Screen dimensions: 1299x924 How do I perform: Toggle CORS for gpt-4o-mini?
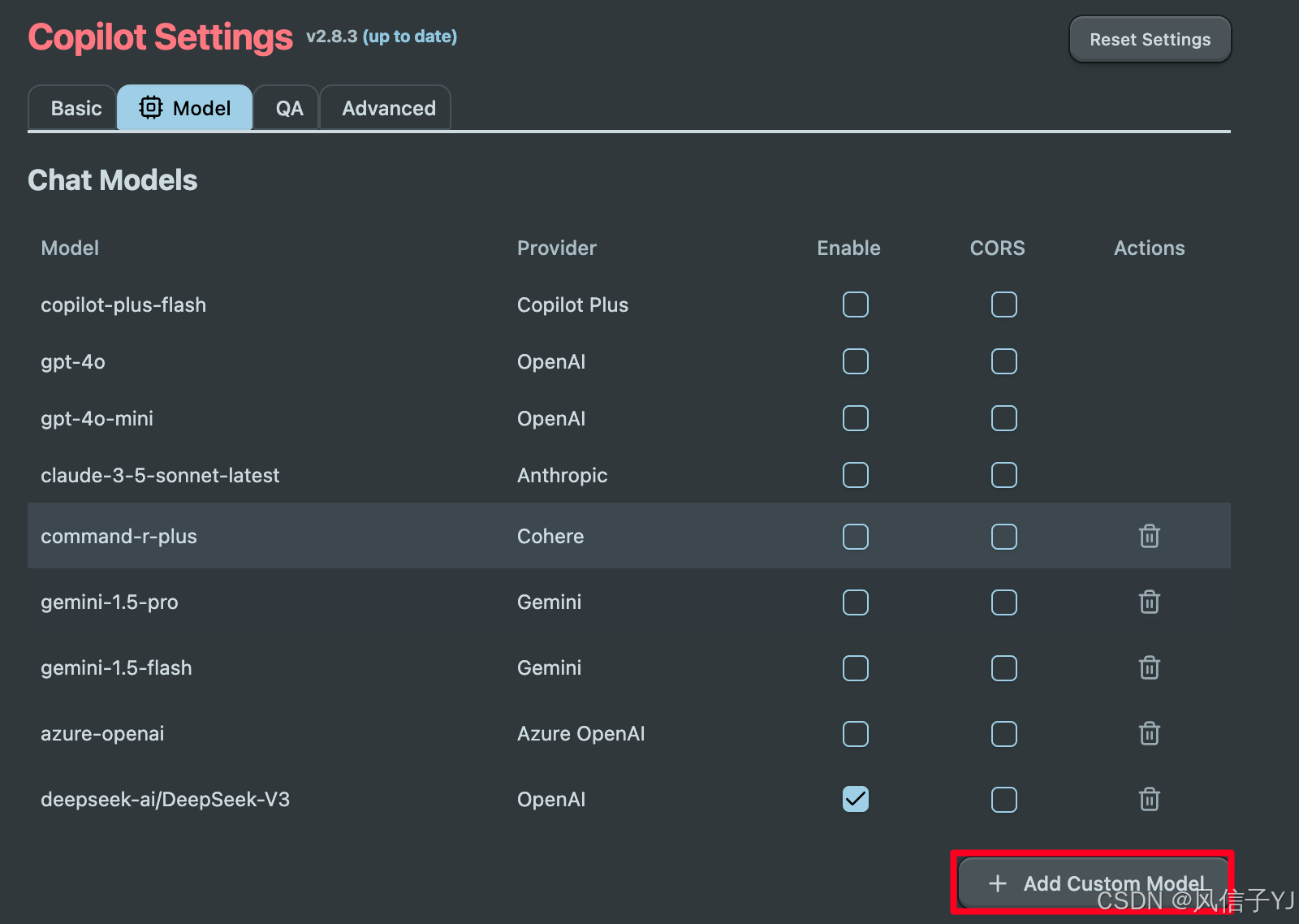(1004, 418)
